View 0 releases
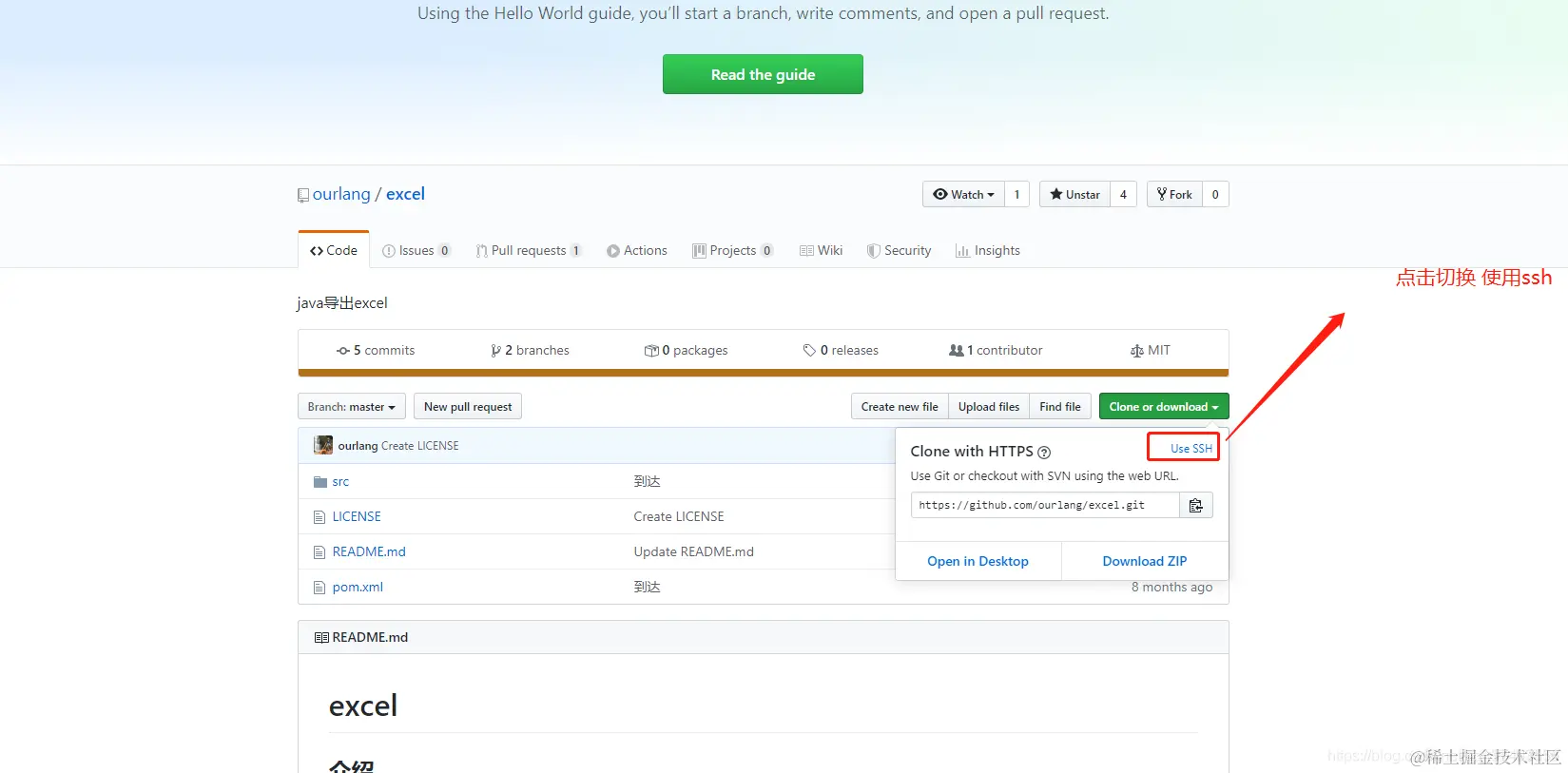1568x773 pixels. pos(841,350)
